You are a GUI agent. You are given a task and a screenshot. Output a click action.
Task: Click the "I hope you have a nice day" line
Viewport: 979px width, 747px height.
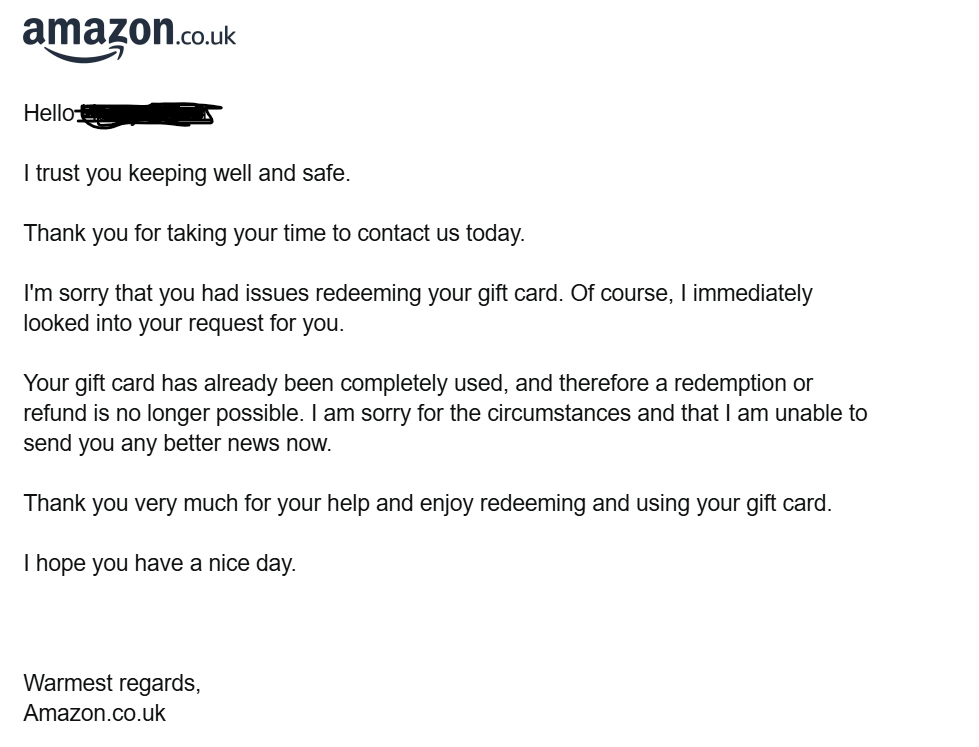[x=160, y=564]
